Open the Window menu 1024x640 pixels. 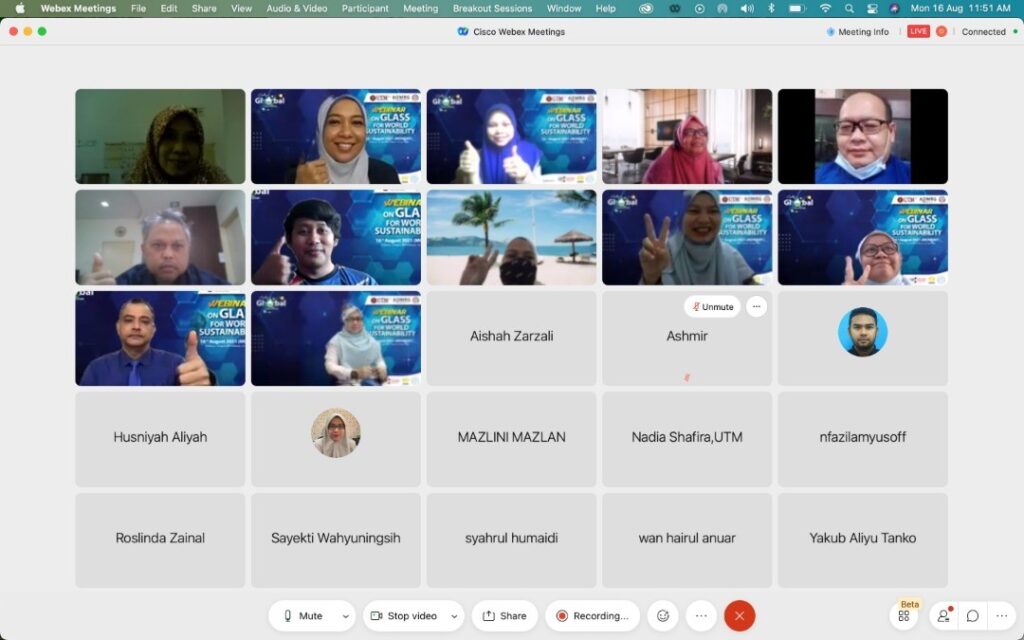[564, 8]
